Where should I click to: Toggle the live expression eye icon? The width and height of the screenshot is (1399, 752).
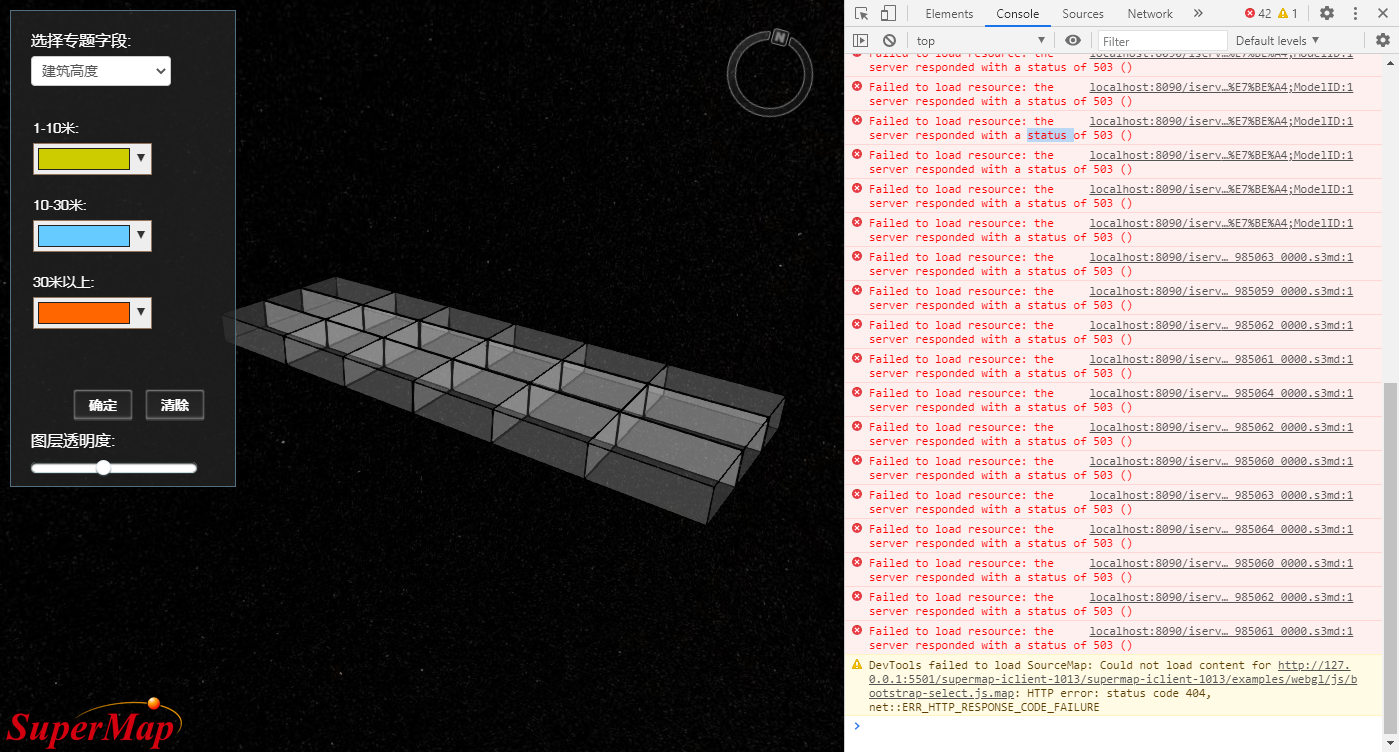pyautogui.click(x=1073, y=40)
